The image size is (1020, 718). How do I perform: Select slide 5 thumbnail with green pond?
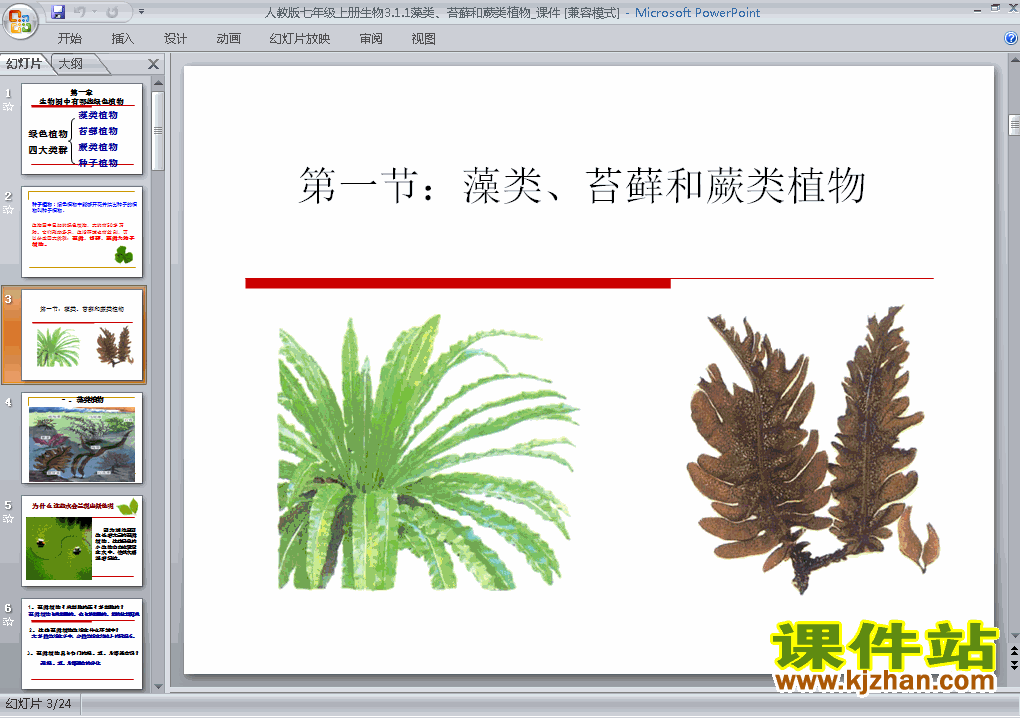pos(82,541)
